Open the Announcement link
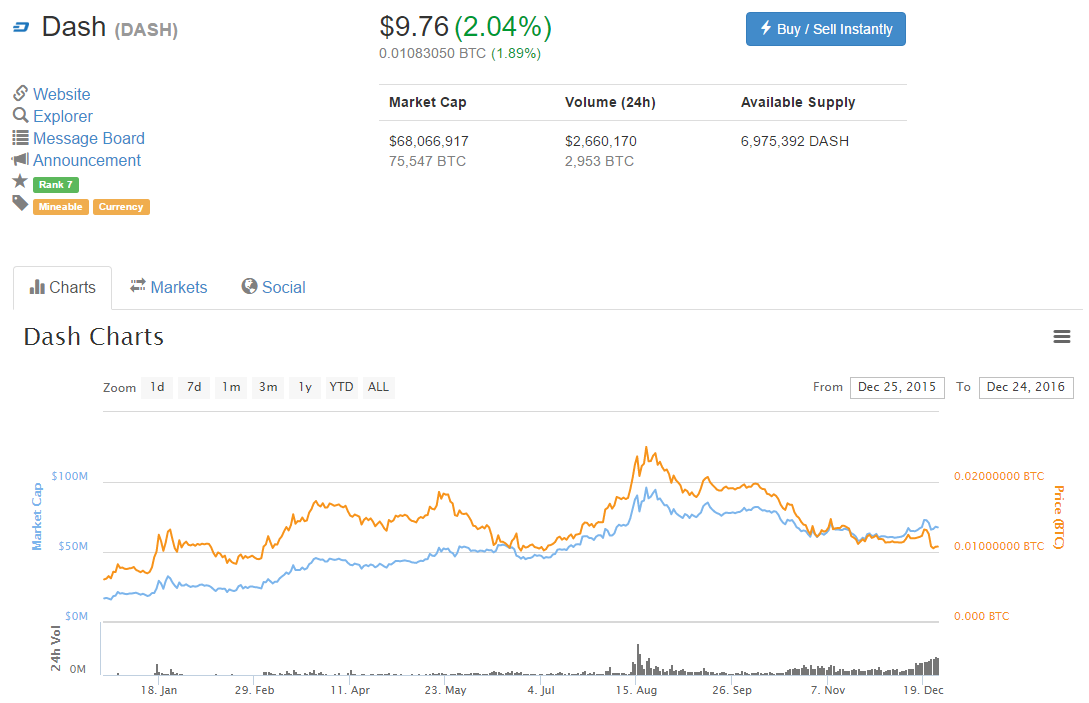 point(87,160)
